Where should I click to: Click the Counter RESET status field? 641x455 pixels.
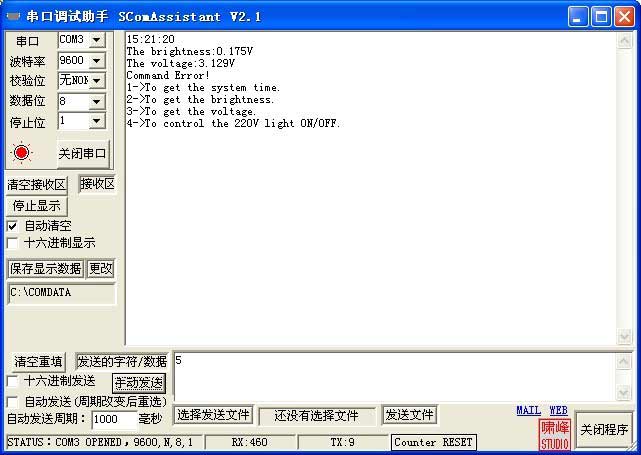click(x=434, y=442)
